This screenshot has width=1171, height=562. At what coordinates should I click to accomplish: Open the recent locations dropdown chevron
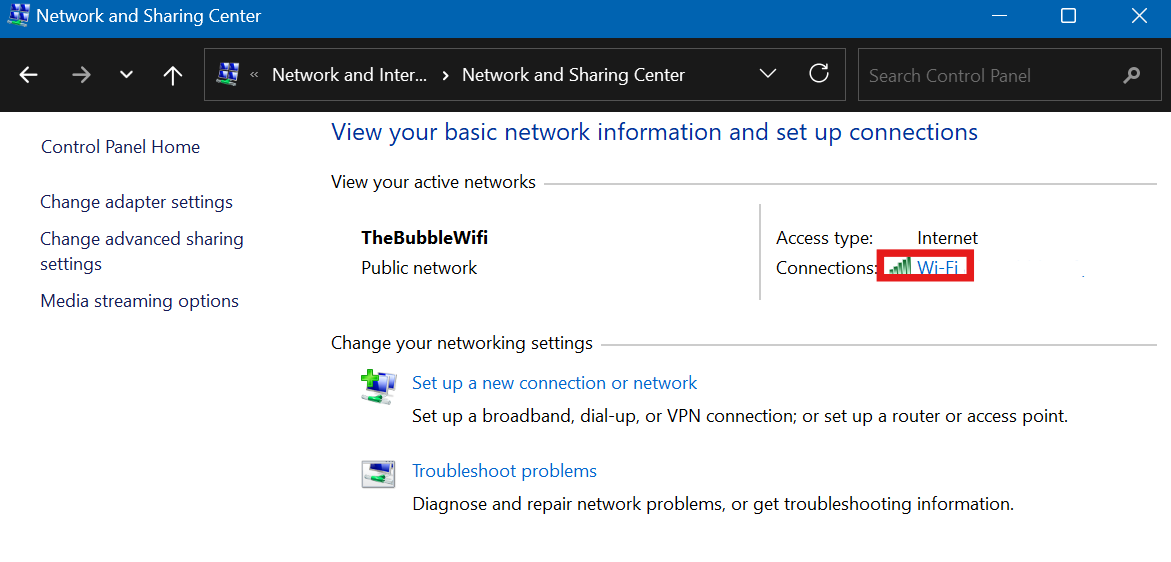126,75
